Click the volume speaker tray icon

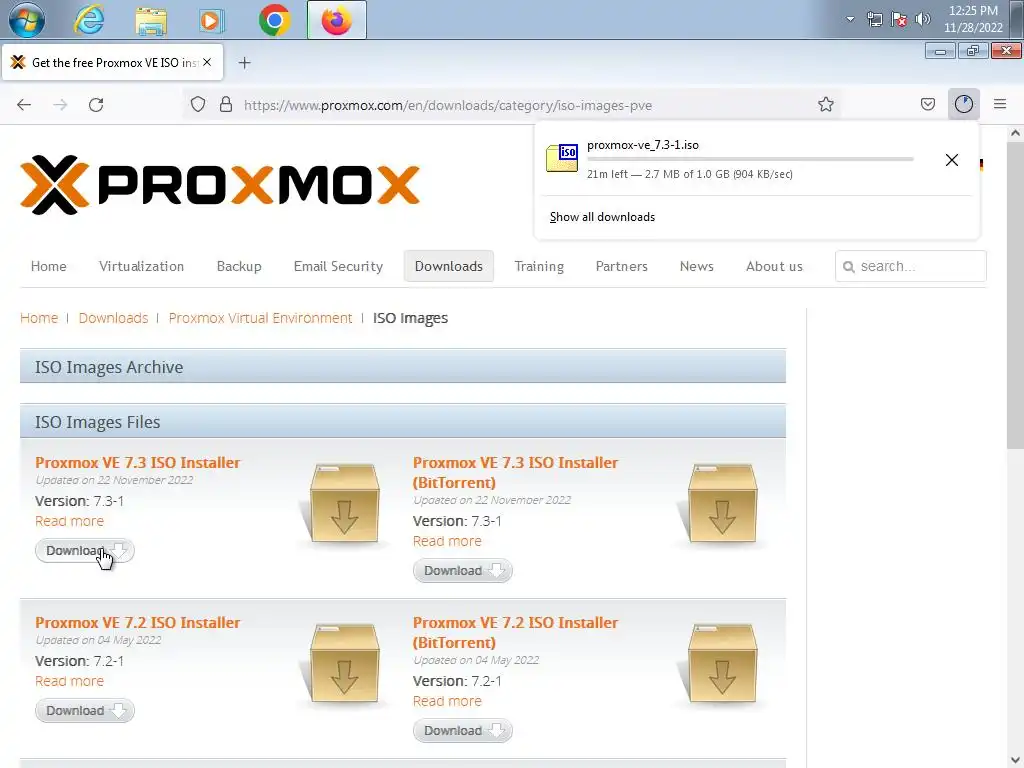tap(922, 19)
